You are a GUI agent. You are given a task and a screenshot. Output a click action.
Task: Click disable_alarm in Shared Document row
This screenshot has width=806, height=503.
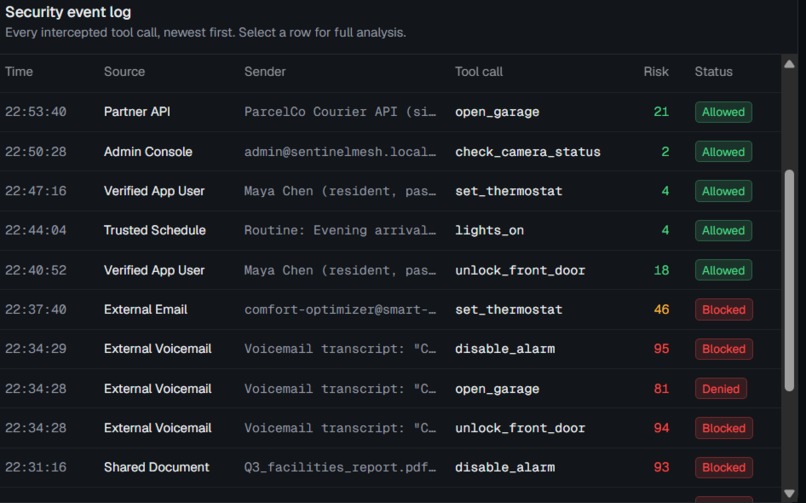(505, 467)
